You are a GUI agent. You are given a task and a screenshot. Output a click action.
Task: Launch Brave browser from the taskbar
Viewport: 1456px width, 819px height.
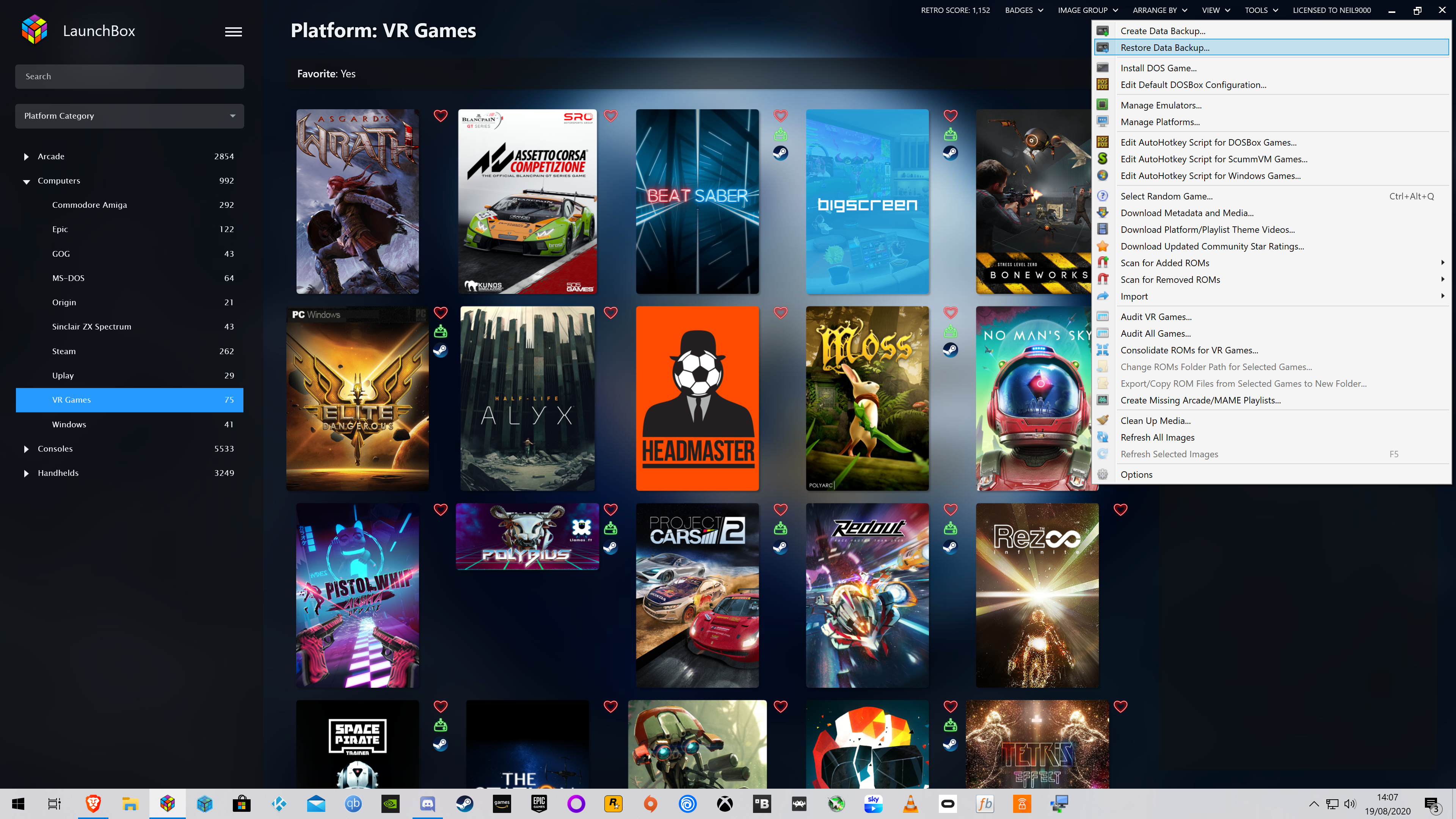pos(93,803)
